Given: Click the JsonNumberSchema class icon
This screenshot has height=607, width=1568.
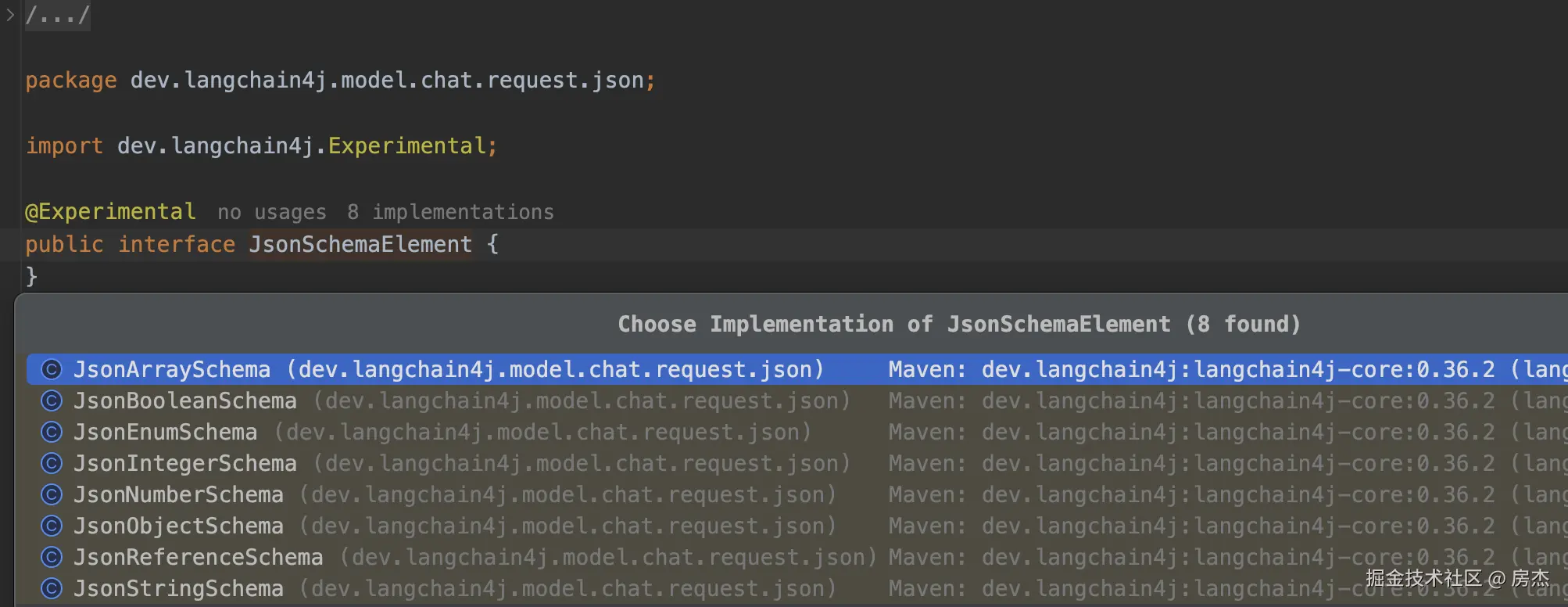Looking at the screenshot, I should point(52,494).
